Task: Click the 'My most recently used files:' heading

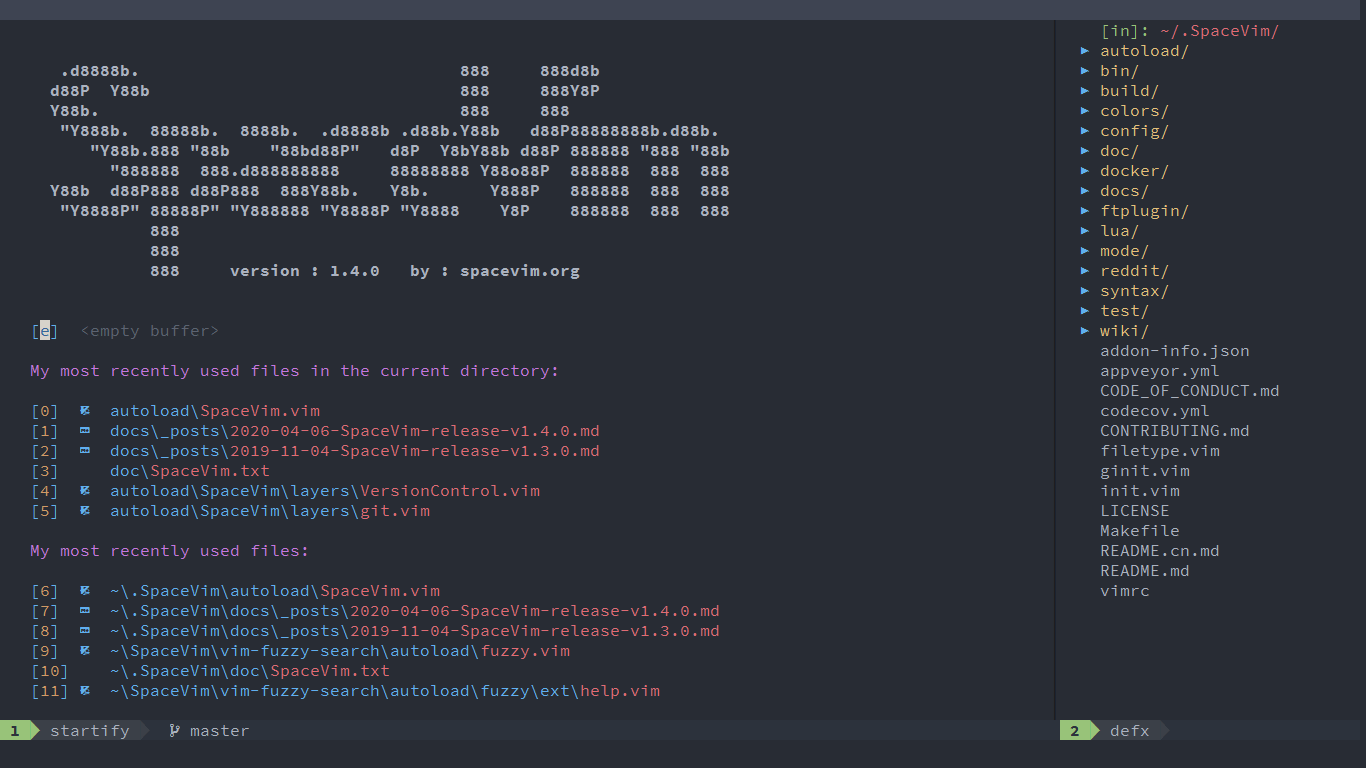Action: point(169,550)
